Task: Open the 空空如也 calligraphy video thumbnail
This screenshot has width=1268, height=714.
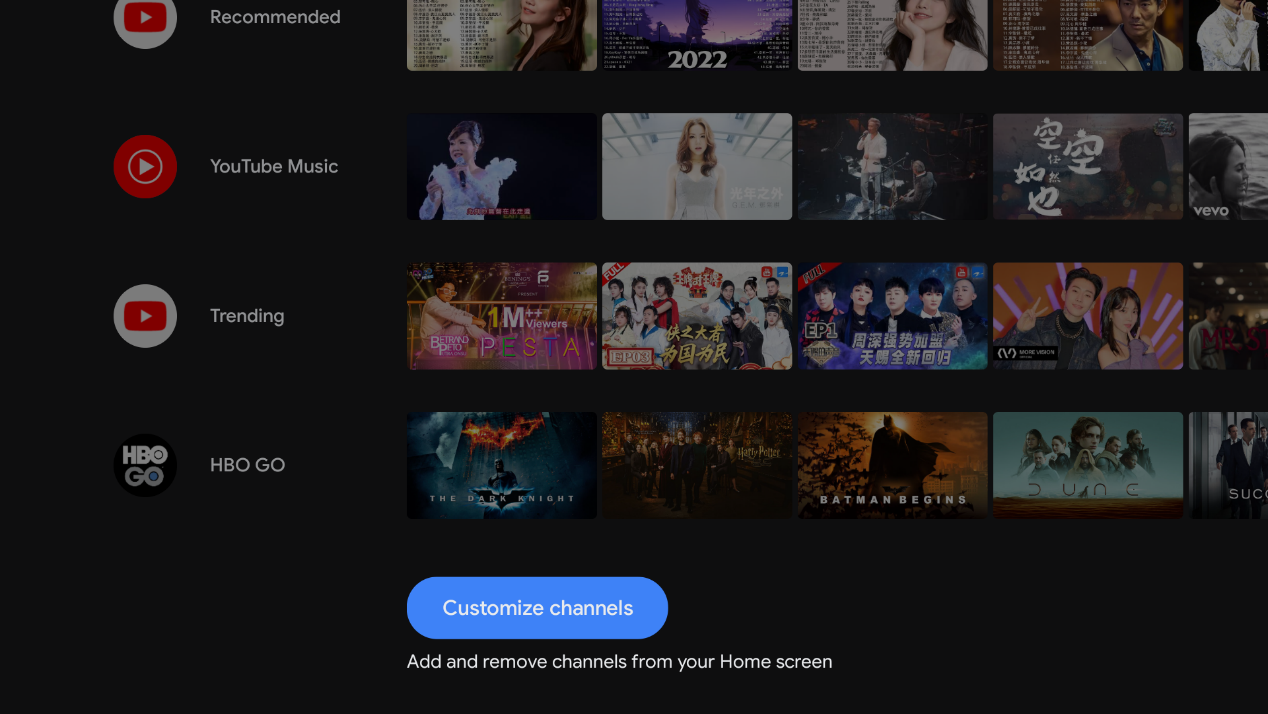Action: click(1088, 166)
